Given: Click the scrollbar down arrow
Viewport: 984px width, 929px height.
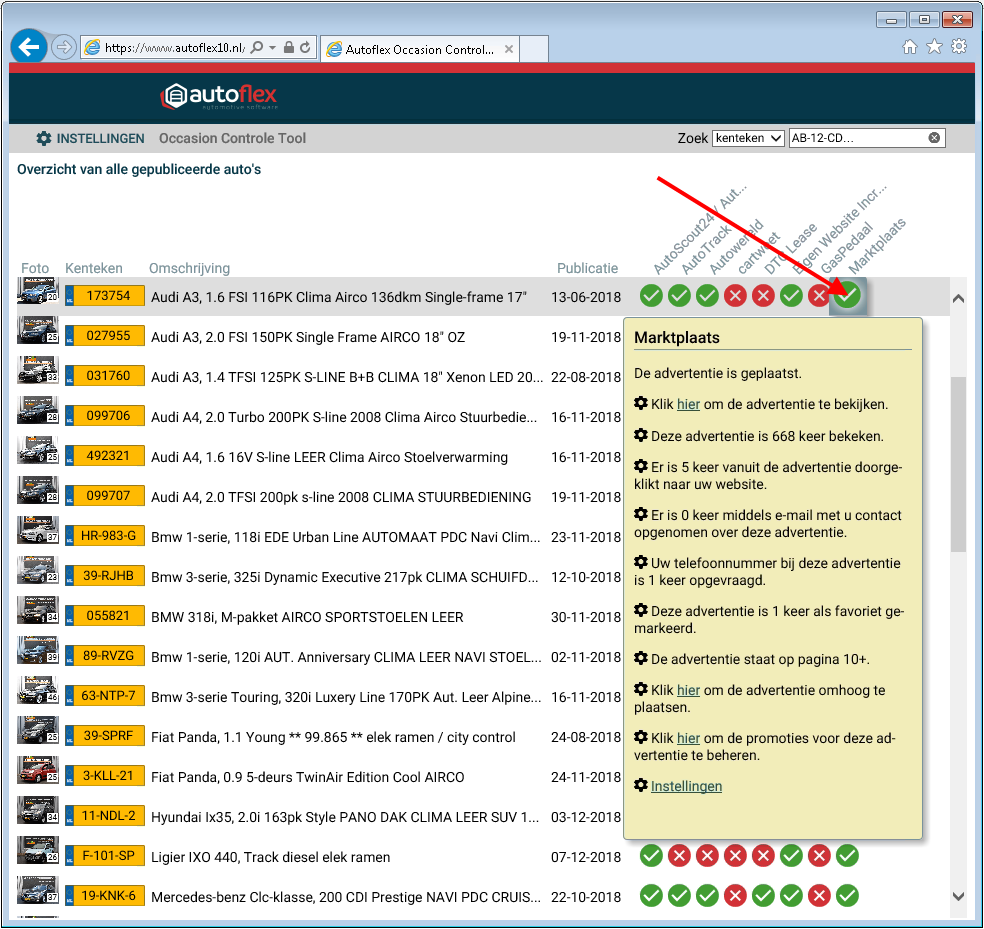Looking at the screenshot, I should (x=958, y=896).
